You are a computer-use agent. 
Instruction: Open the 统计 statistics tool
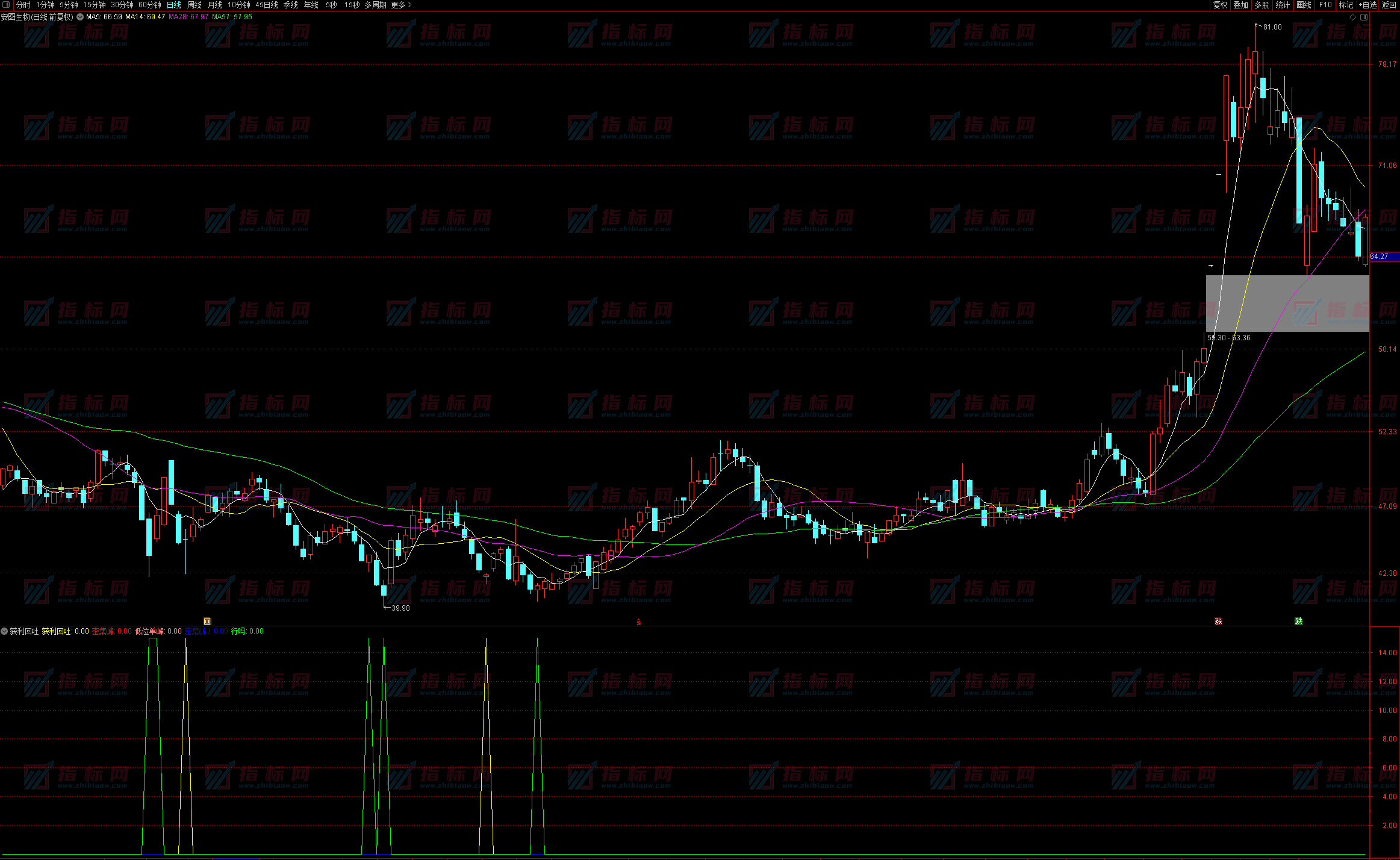(1283, 5)
